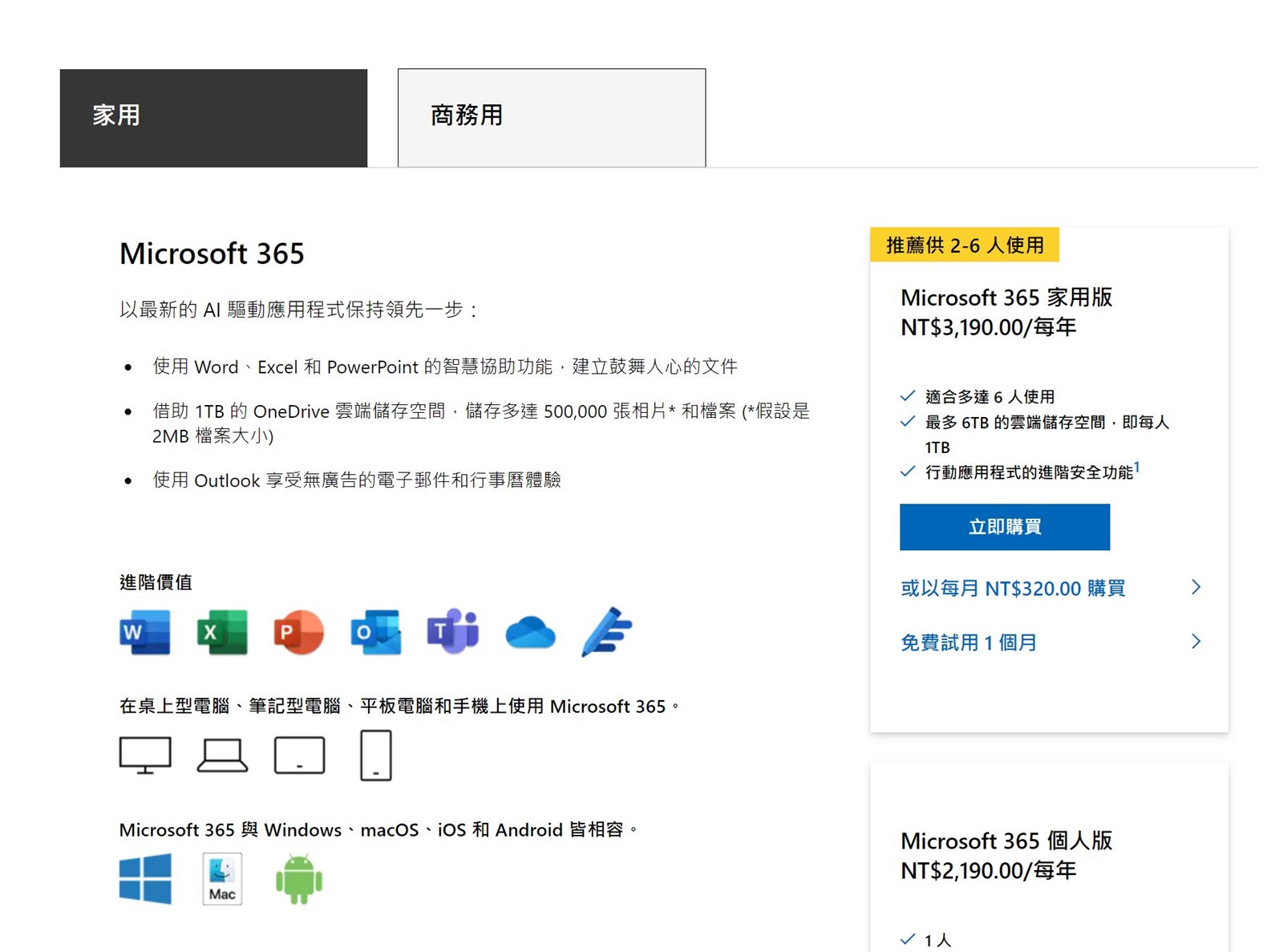Viewport: 1283px width, 952px height.
Task: Switch to the 商務用 tab
Action: 552,118
